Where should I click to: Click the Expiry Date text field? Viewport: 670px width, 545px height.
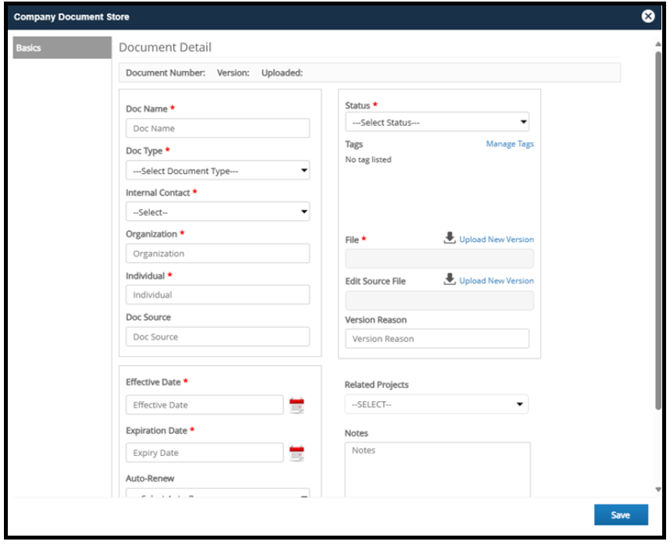[x=205, y=453]
